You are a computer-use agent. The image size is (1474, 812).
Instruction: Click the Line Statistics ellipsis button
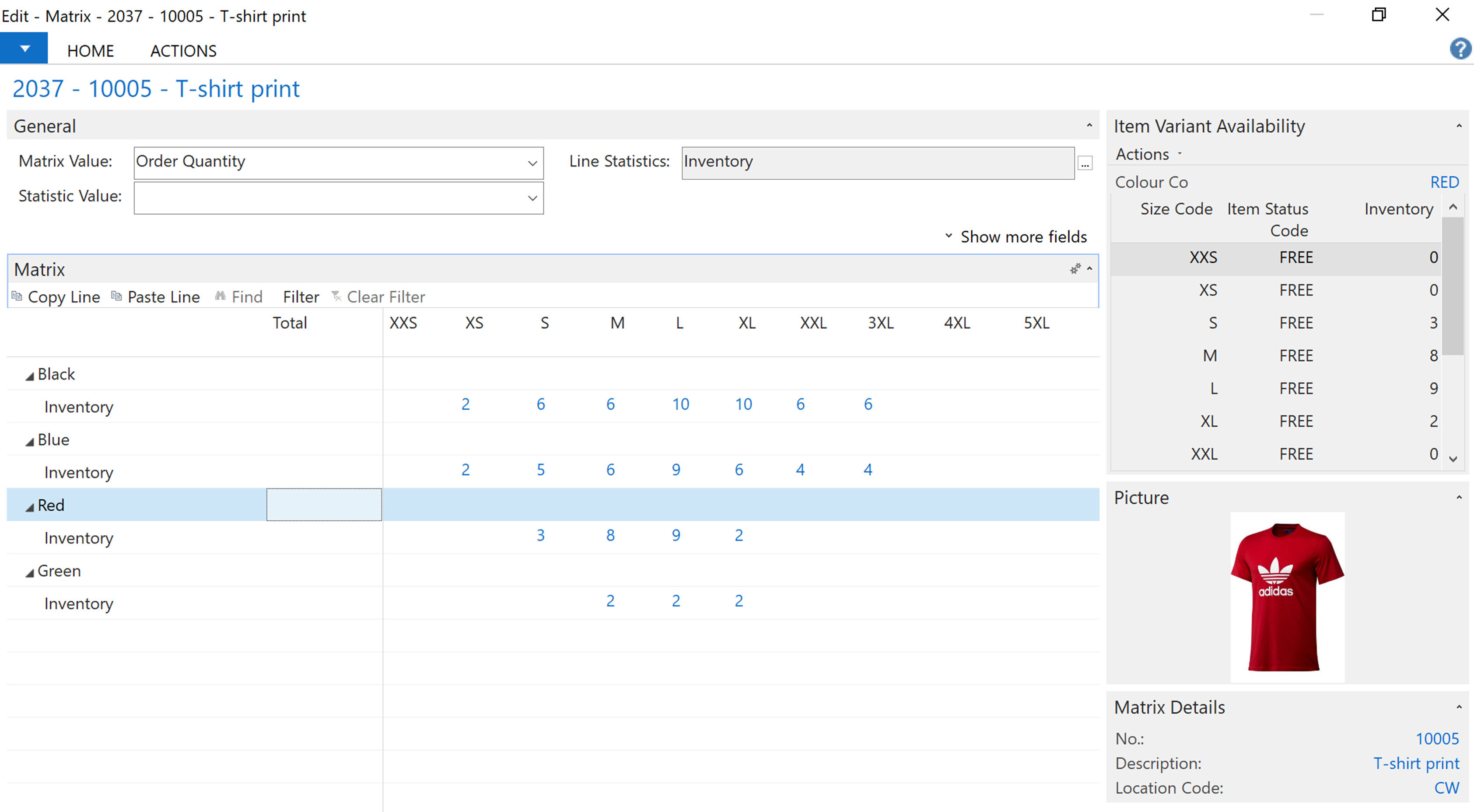[1085, 164]
